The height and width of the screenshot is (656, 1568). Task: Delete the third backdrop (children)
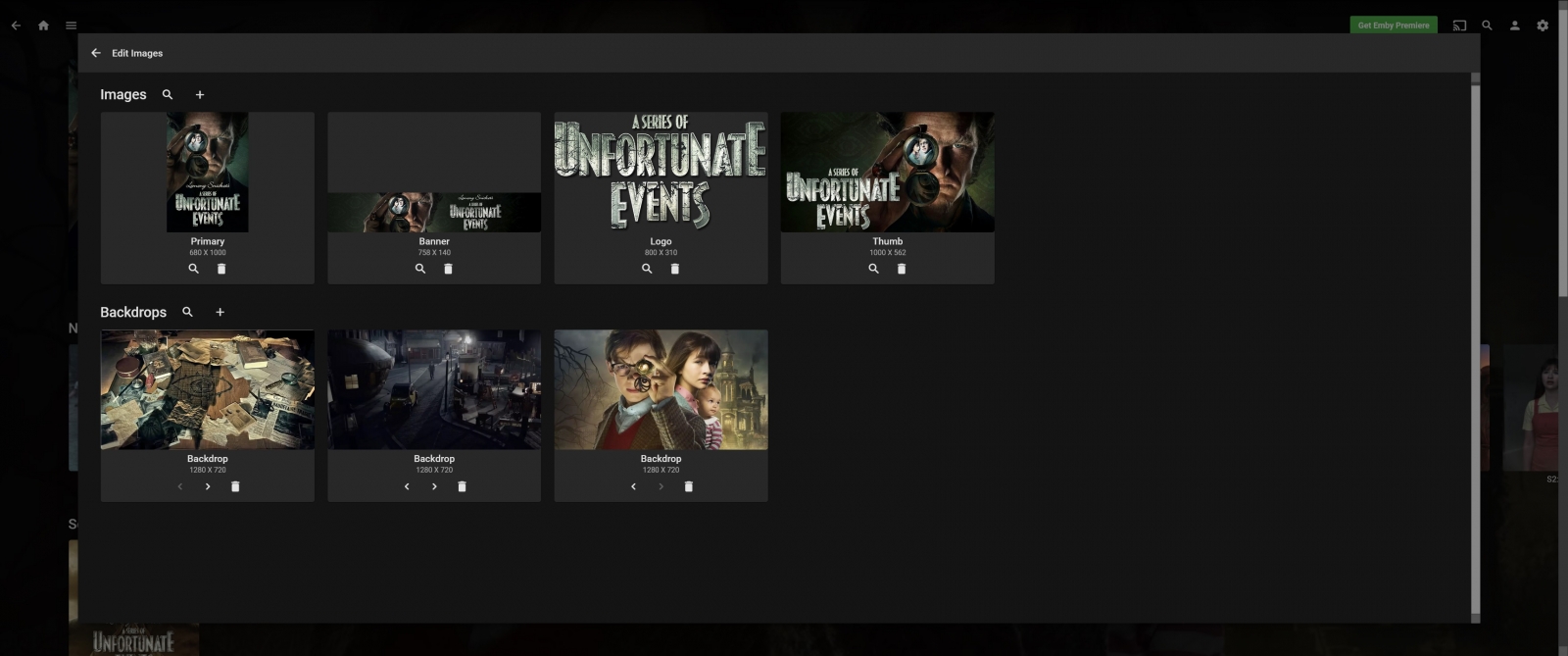point(689,486)
